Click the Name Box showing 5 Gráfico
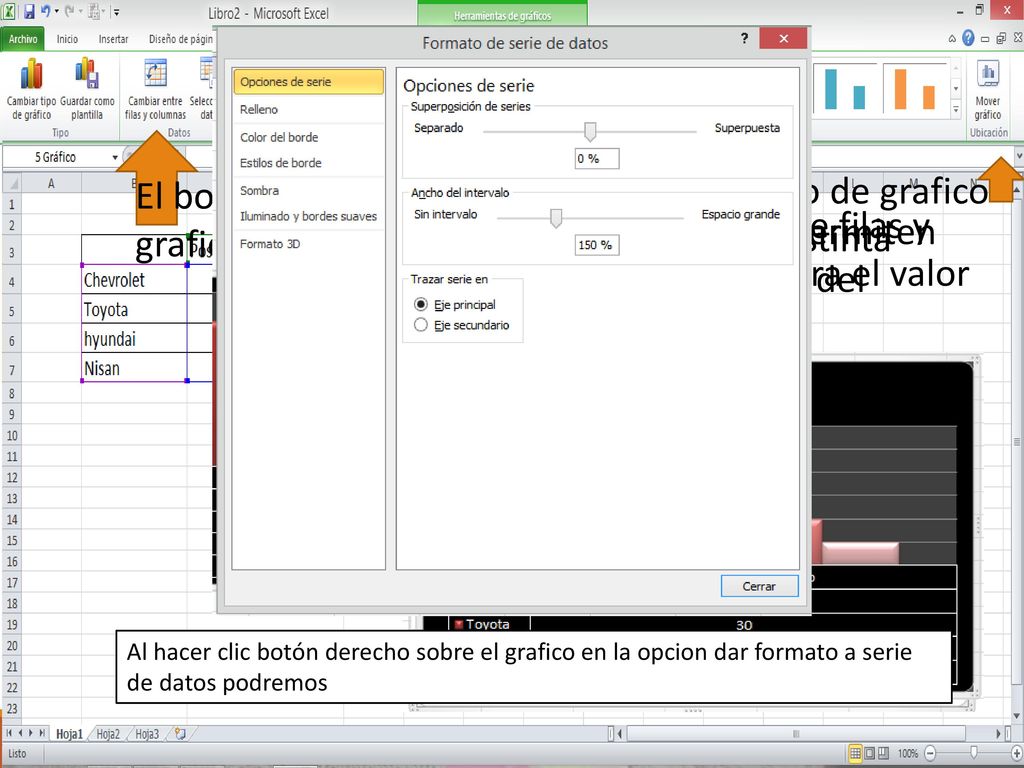 tap(56, 157)
